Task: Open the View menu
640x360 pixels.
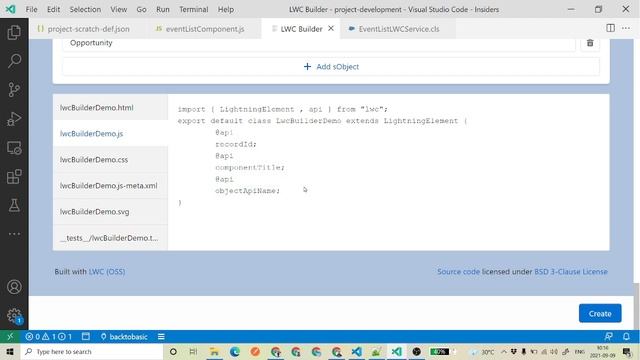Action: [x=118, y=9]
